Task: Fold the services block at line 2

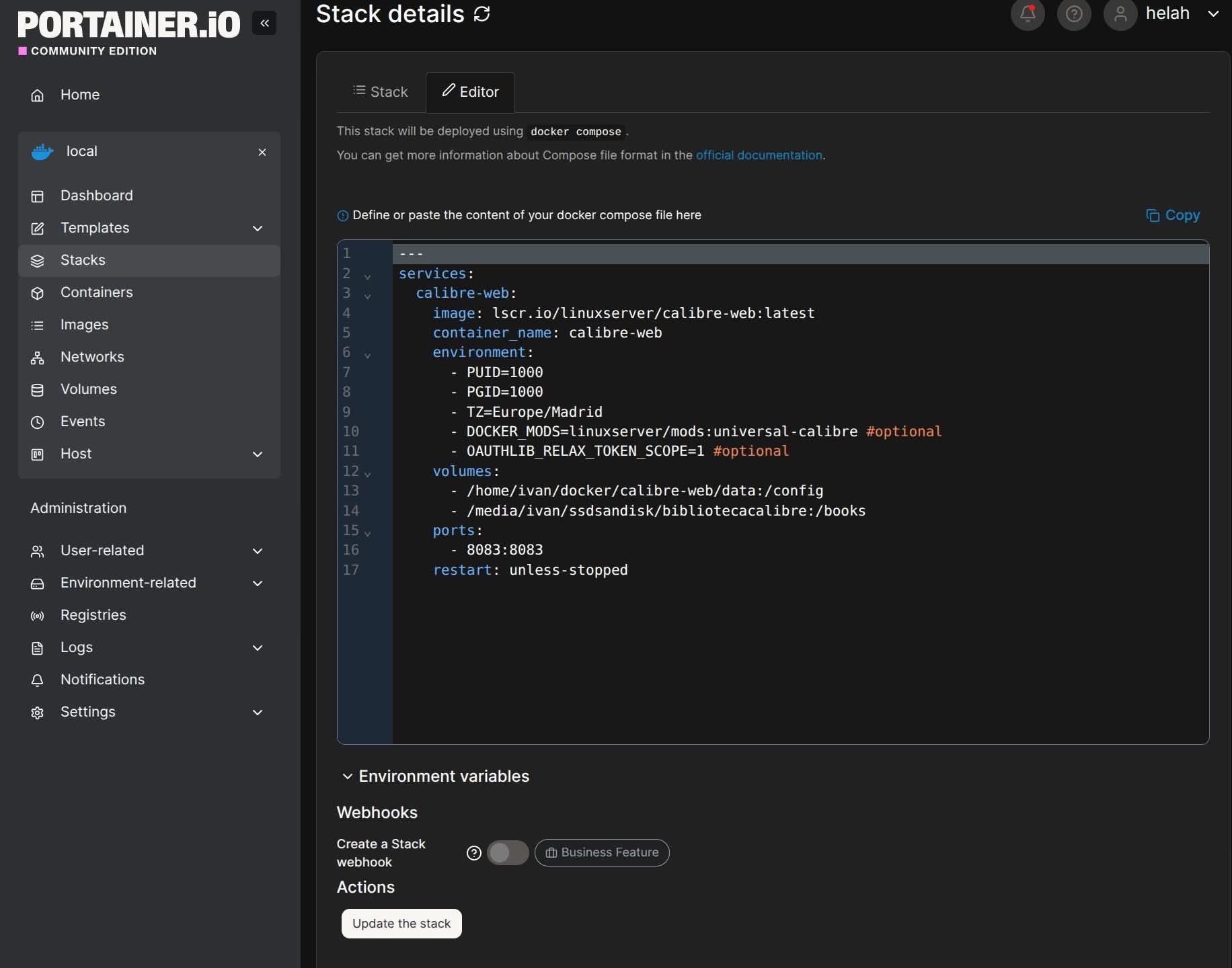Action: tap(367, 276)
